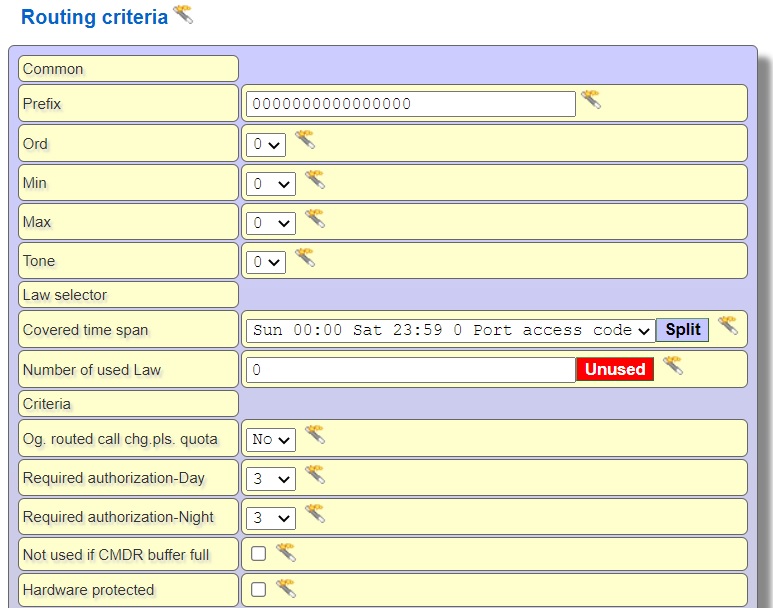Click wand icon in Required authorization-Night row
The height and width of the screenshot is (608, 773).
coord(315,514)
